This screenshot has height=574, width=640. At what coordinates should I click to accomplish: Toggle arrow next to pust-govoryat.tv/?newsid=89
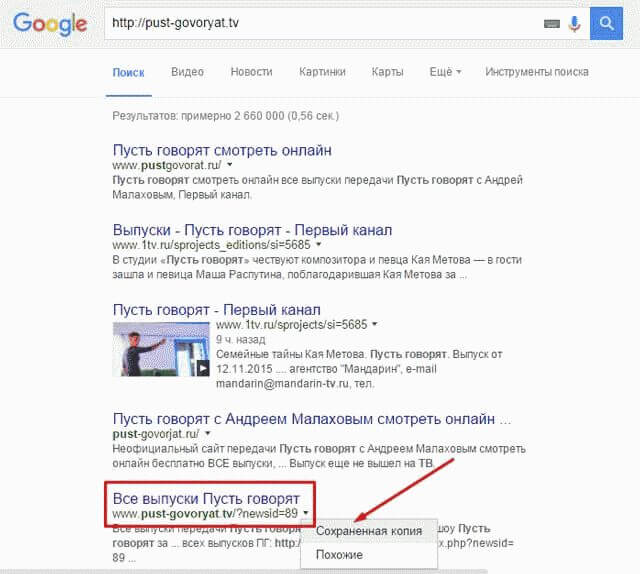(306, 513)
